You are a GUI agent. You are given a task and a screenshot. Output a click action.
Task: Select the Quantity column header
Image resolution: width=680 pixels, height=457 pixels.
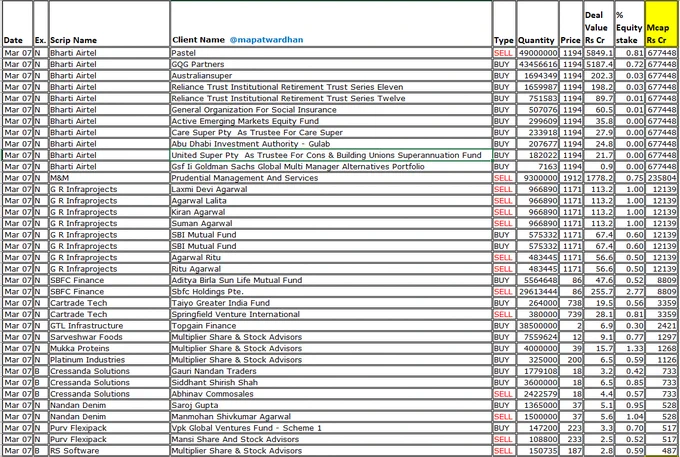pyautogui.click(x=537, y=24)
